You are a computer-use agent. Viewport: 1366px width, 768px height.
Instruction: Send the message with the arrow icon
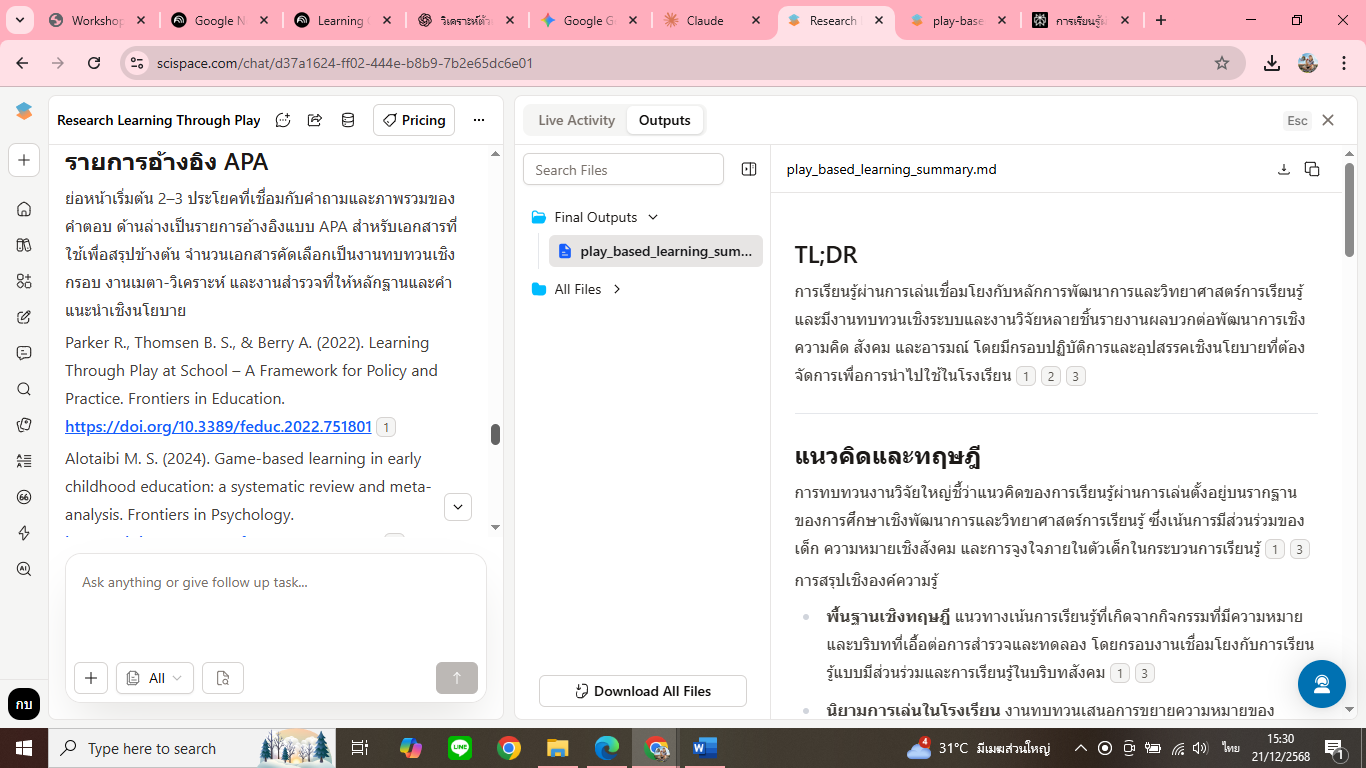tap(457, 678)
